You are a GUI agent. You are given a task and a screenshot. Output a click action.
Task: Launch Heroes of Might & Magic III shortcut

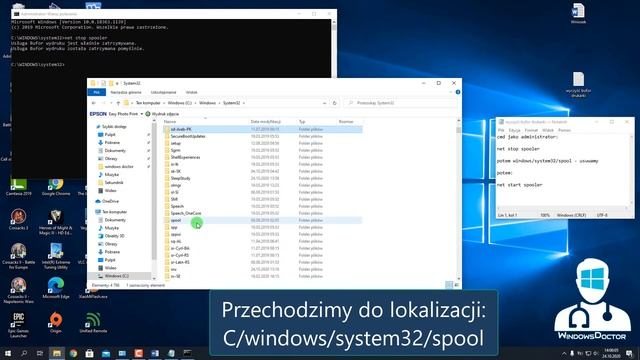[56, 222]
